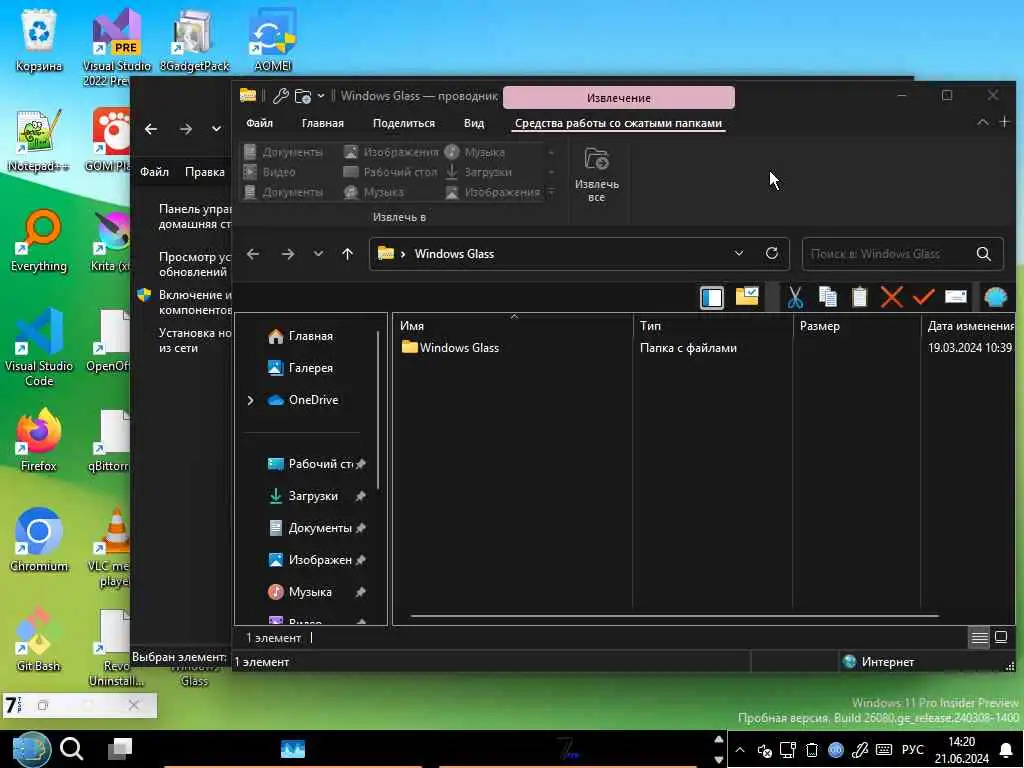The height and width of the screenshot is (768, 1024).
Task: Open the File ribbon tab in Explorer
Action: (x=259, y=123)
